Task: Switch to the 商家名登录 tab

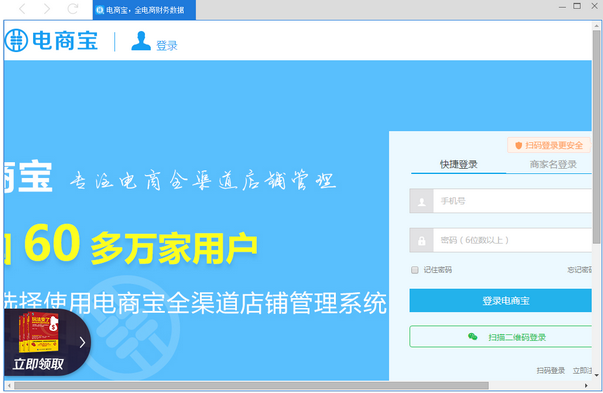Action: (x=553, y=165)
